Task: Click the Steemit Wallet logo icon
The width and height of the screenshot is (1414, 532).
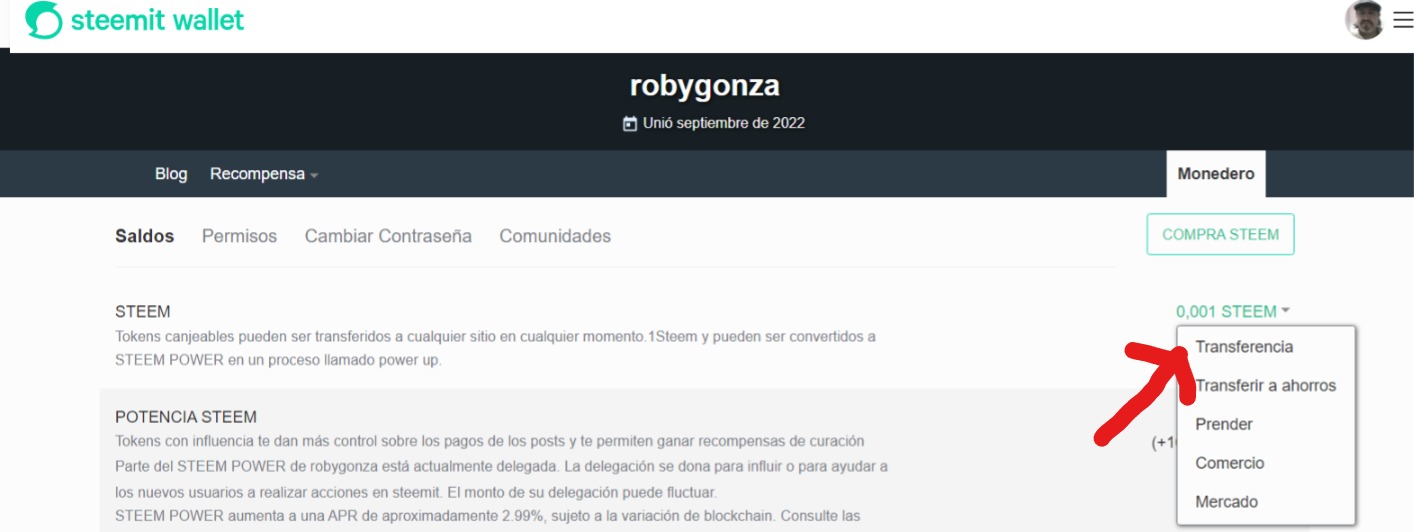Action: [44, 20]
